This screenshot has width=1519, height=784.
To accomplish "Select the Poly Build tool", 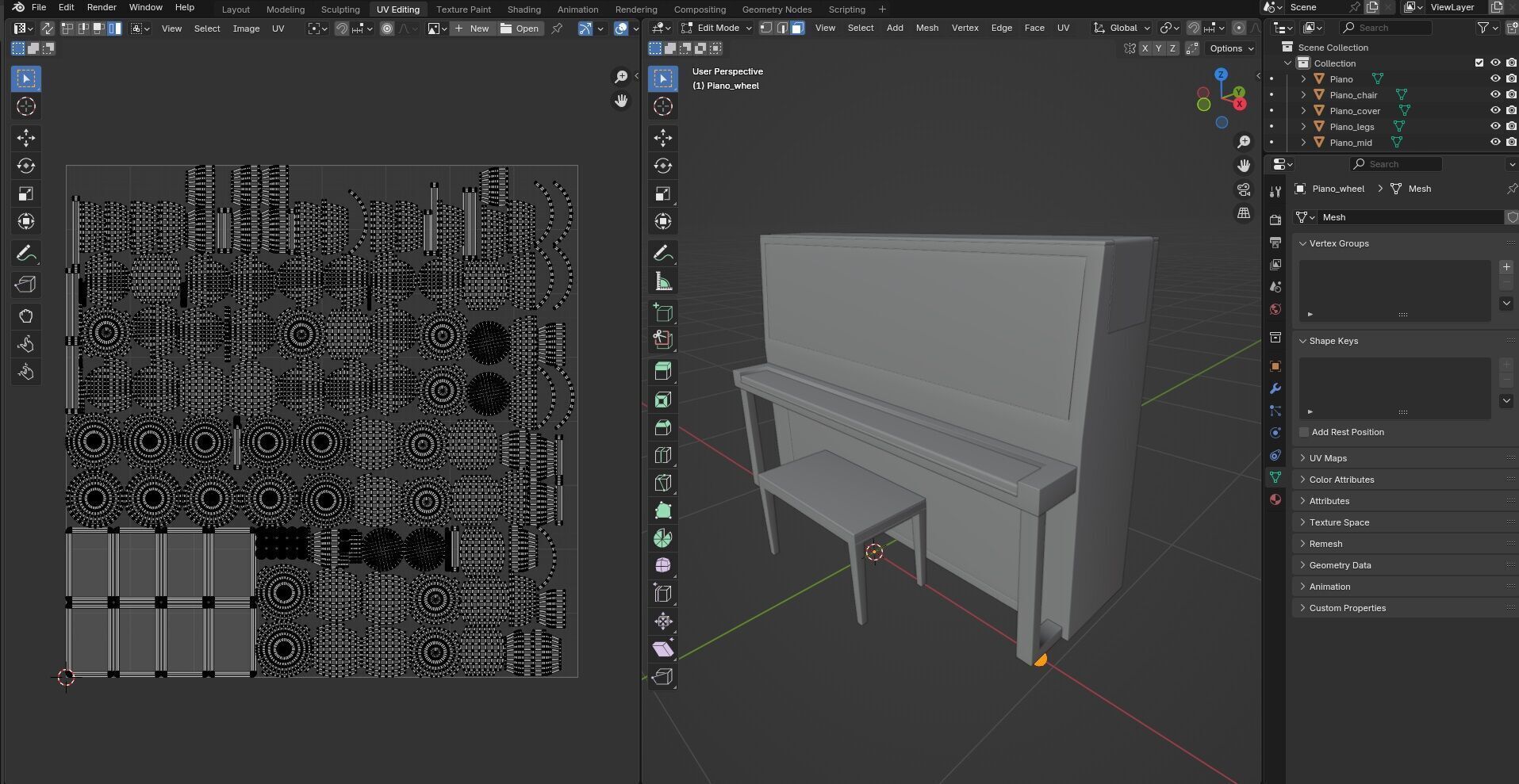I will pyautogui.click(x=663, y=511).
